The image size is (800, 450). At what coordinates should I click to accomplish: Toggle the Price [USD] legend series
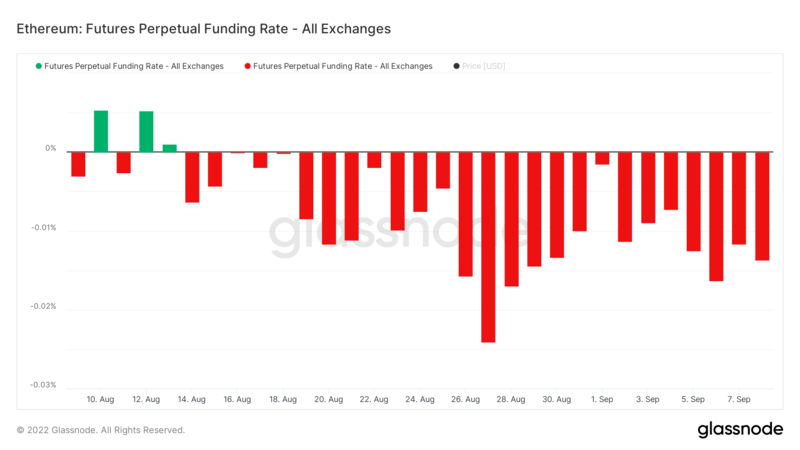click(486, 66)
